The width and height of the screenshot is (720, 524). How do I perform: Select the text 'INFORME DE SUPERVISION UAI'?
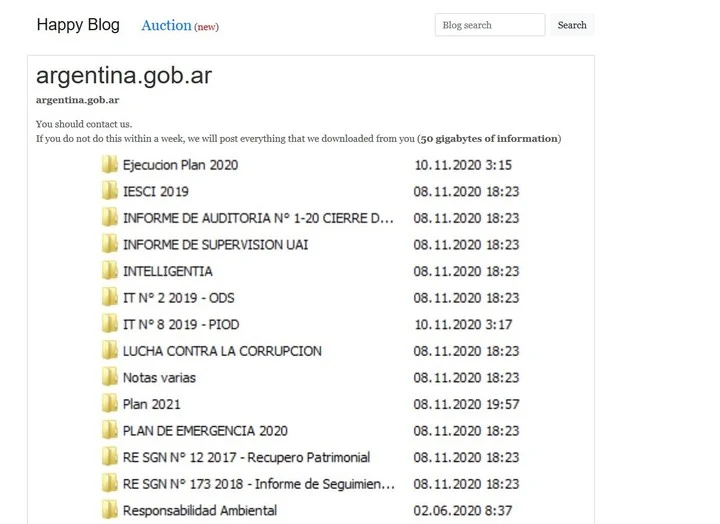tap(215, 245)
